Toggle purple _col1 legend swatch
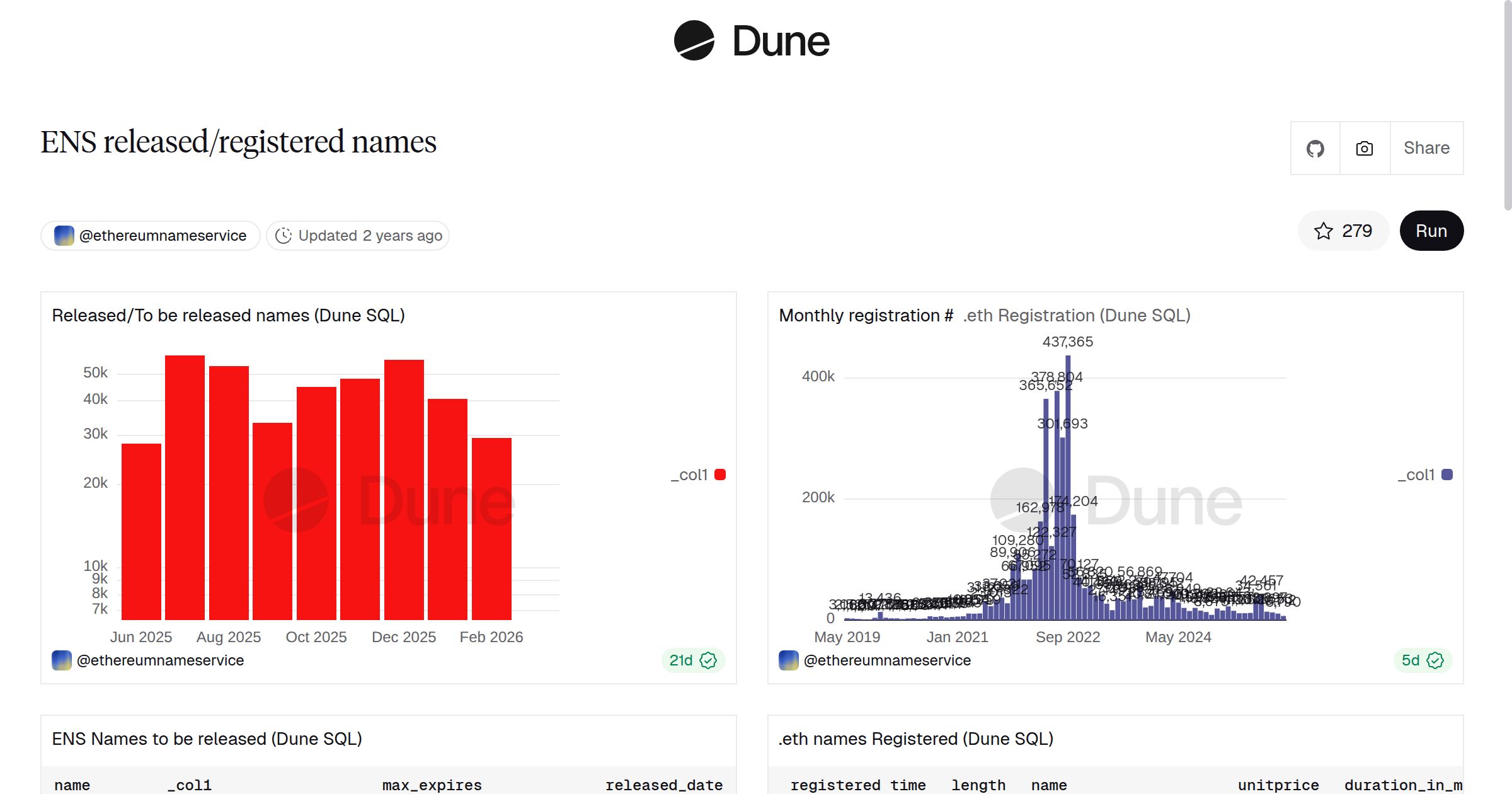Screen dimensions: 1512x794 1447,475
